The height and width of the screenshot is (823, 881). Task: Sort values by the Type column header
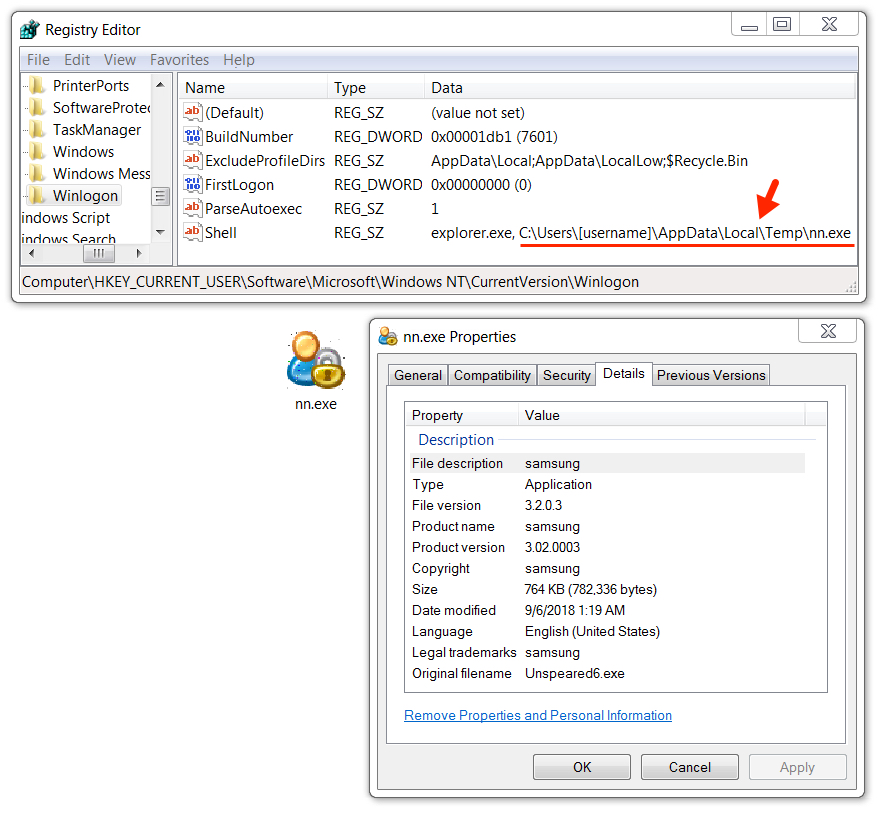tap(376, 88)
